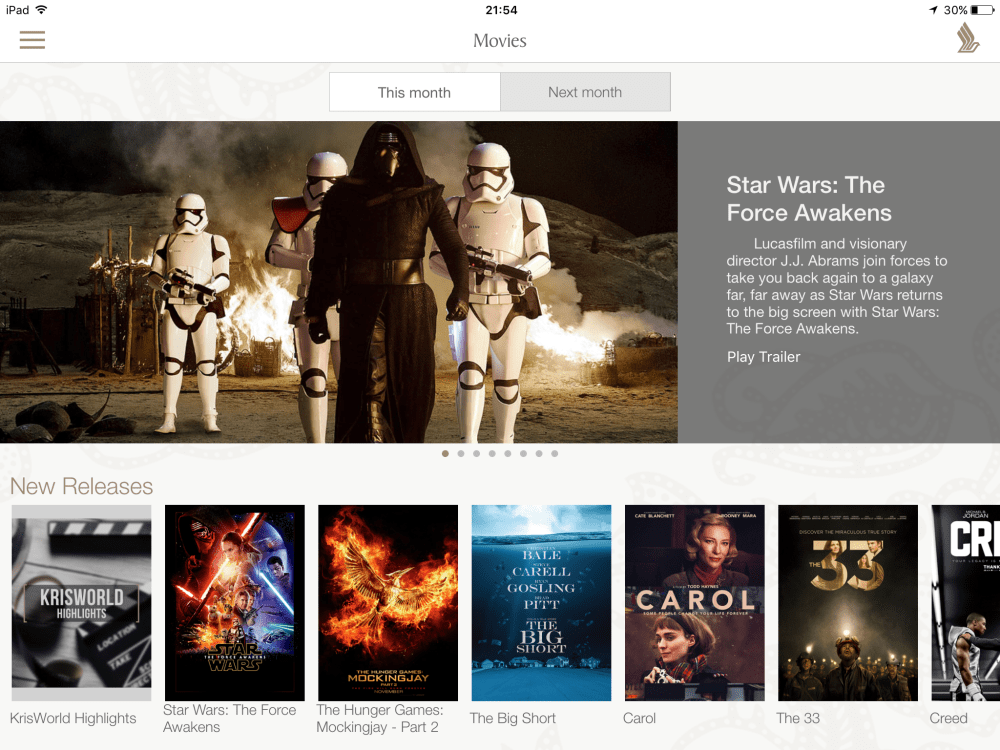Switch to the Next month tab

[585, 92]
